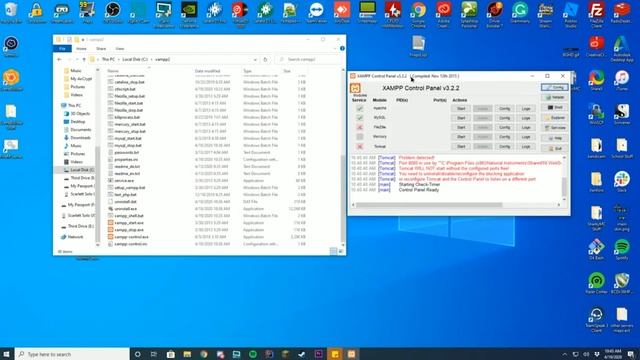Open Config for FileZilla module
Screen dimensions: 640x360
coord(504,127)
